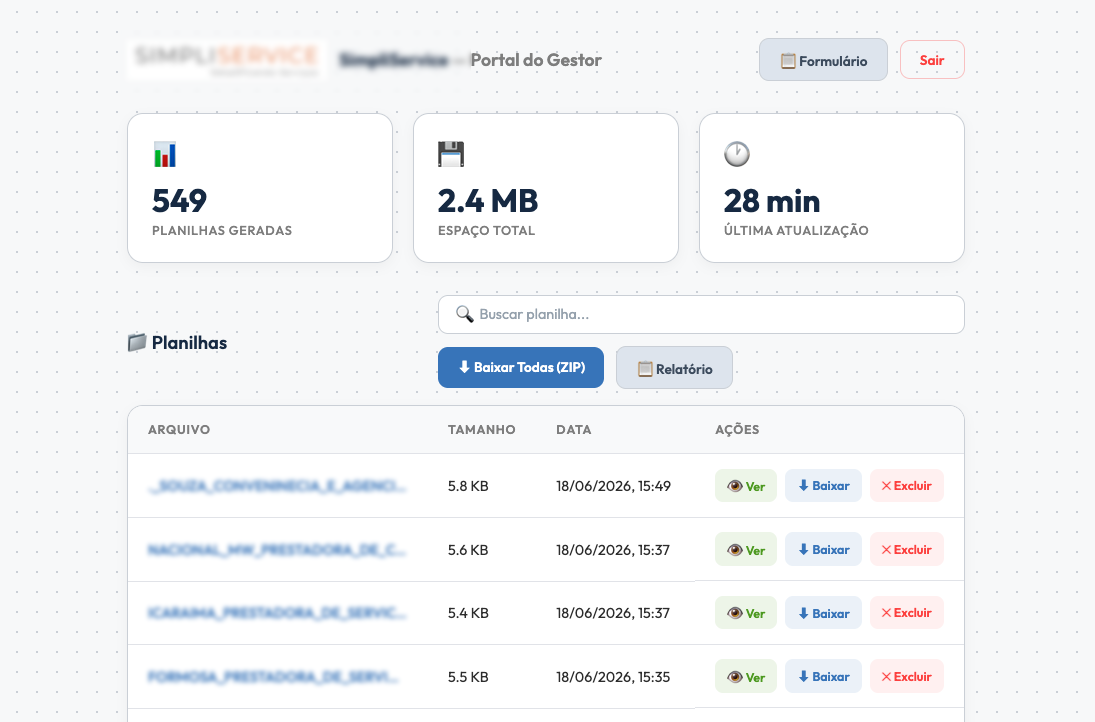Click the bar chart icon above 549
This screenshot has height=722, width=1095.
pyautogui.click(x=166, y=154)
